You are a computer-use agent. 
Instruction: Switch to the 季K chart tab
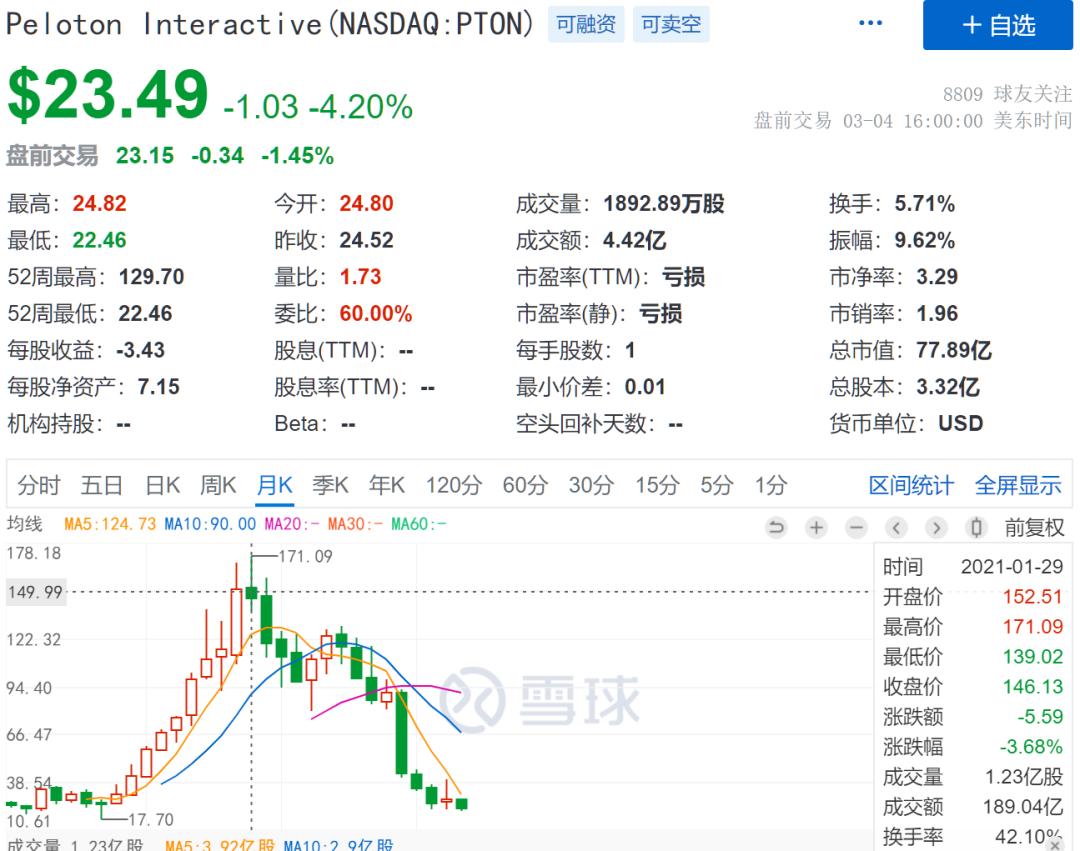(330, 485)
